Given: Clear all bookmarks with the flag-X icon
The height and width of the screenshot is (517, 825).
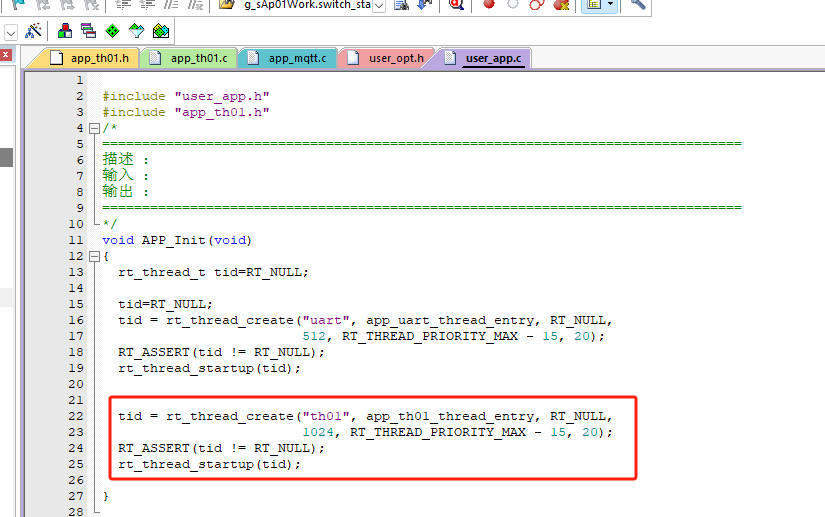Looking at the screenshot, I should pyautogui.click(x=92, y=4).
